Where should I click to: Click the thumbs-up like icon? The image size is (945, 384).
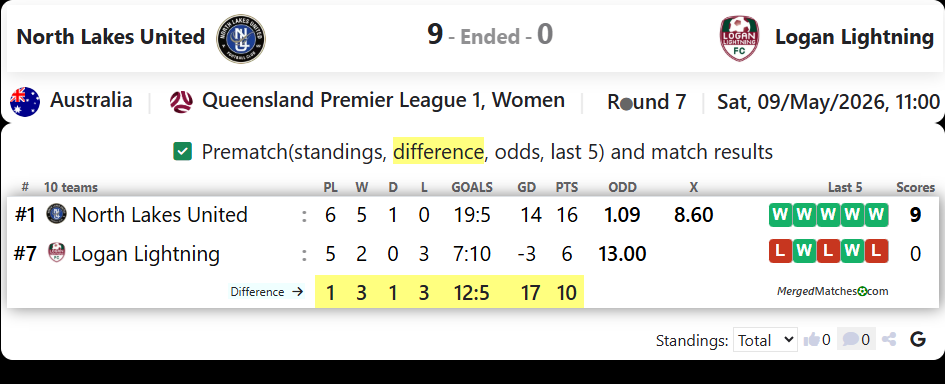coord(811,339)
